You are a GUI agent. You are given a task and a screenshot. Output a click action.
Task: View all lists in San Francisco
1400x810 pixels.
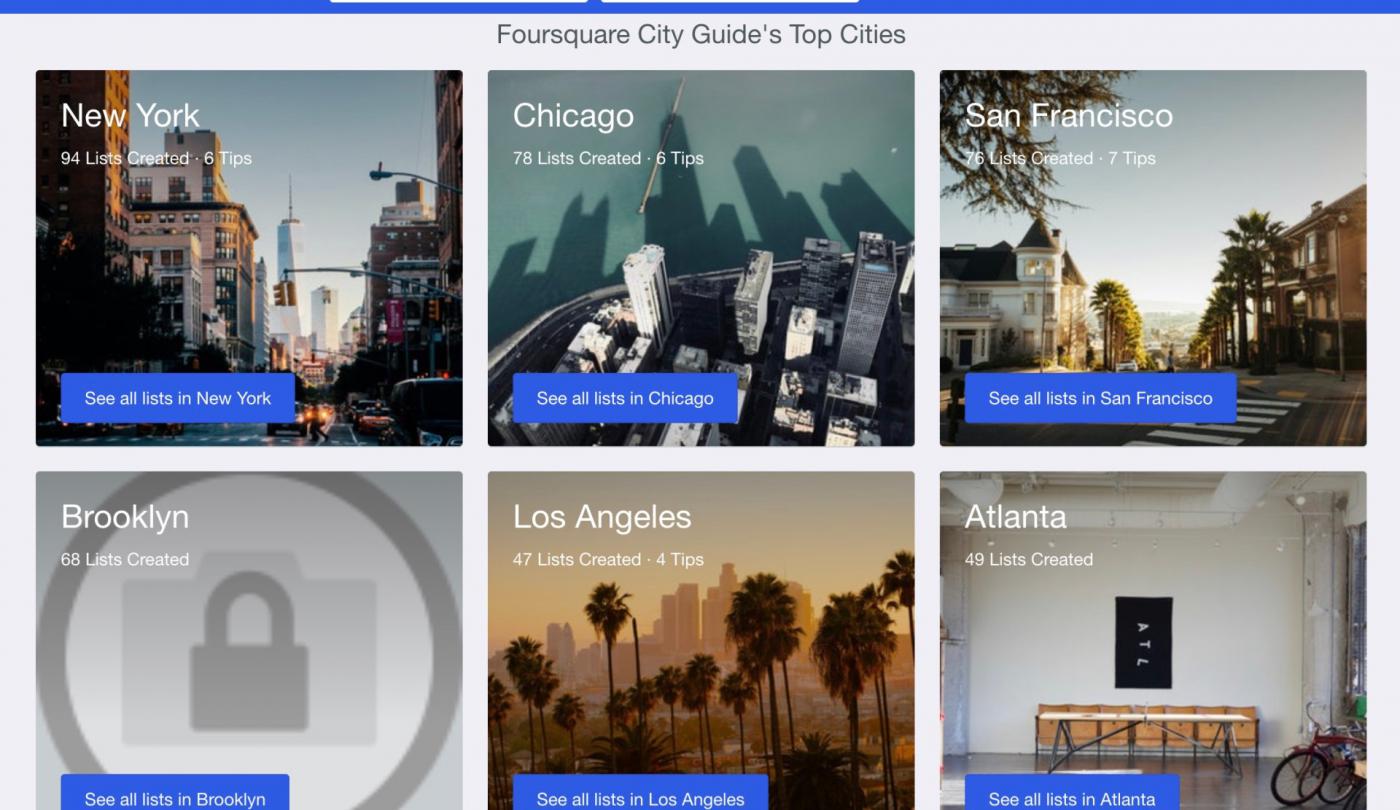1100,398
